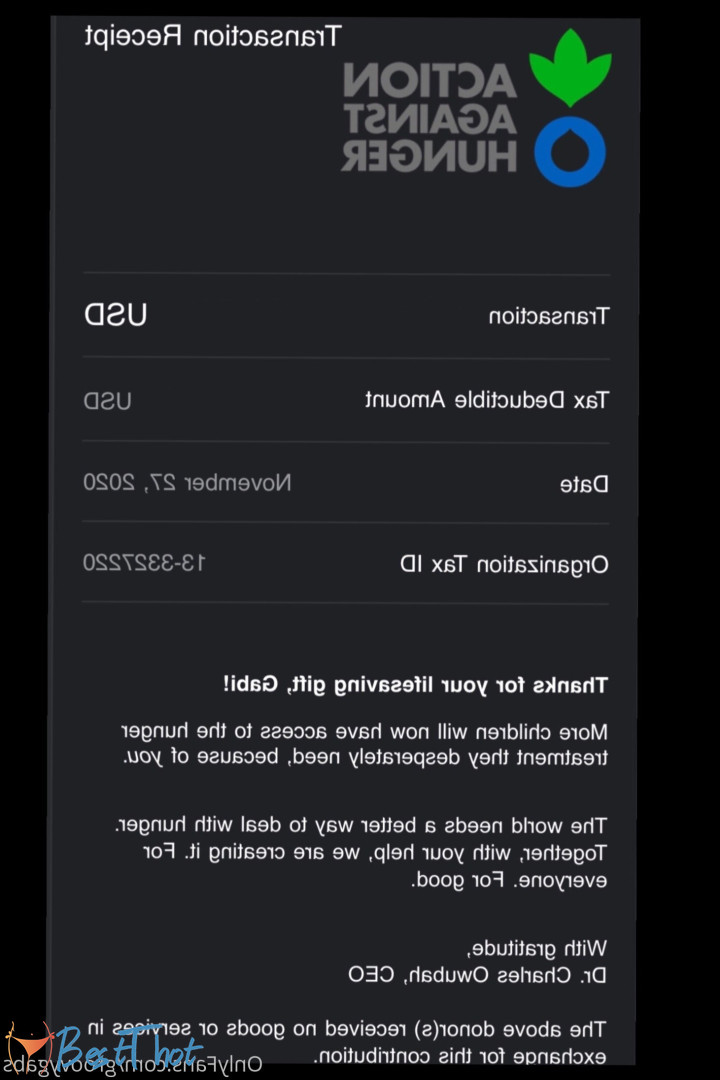Screen dimensions: 720x1080
Task: Click the With gratitude sign-off line
Action: pos(538,947)
